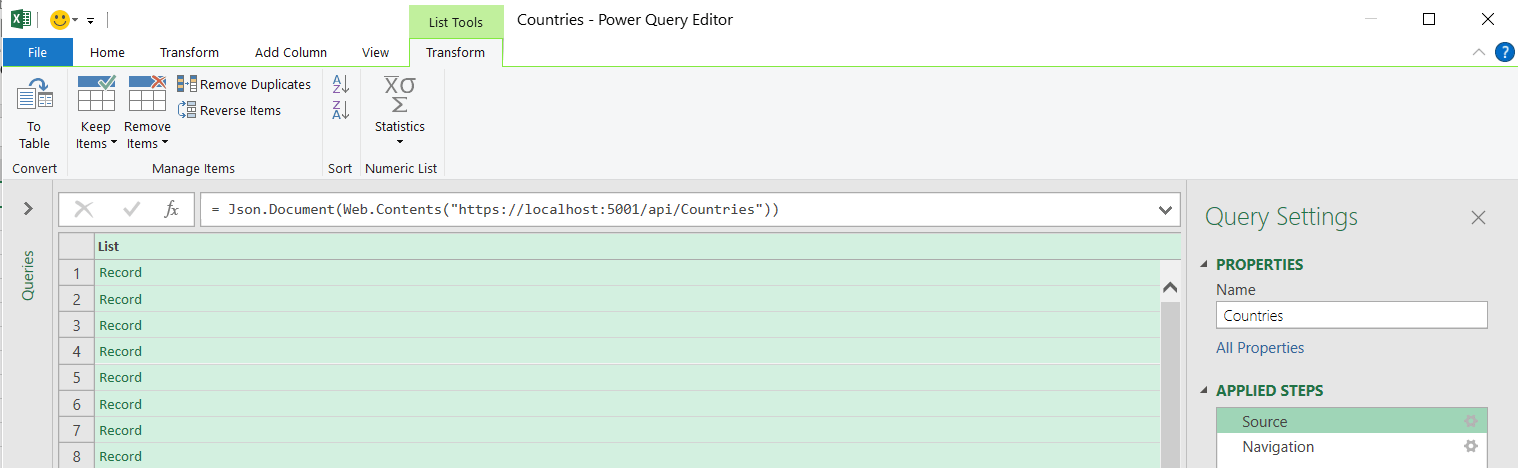Switch to the View tab
1519x468 pixels.
click(375, 53)
